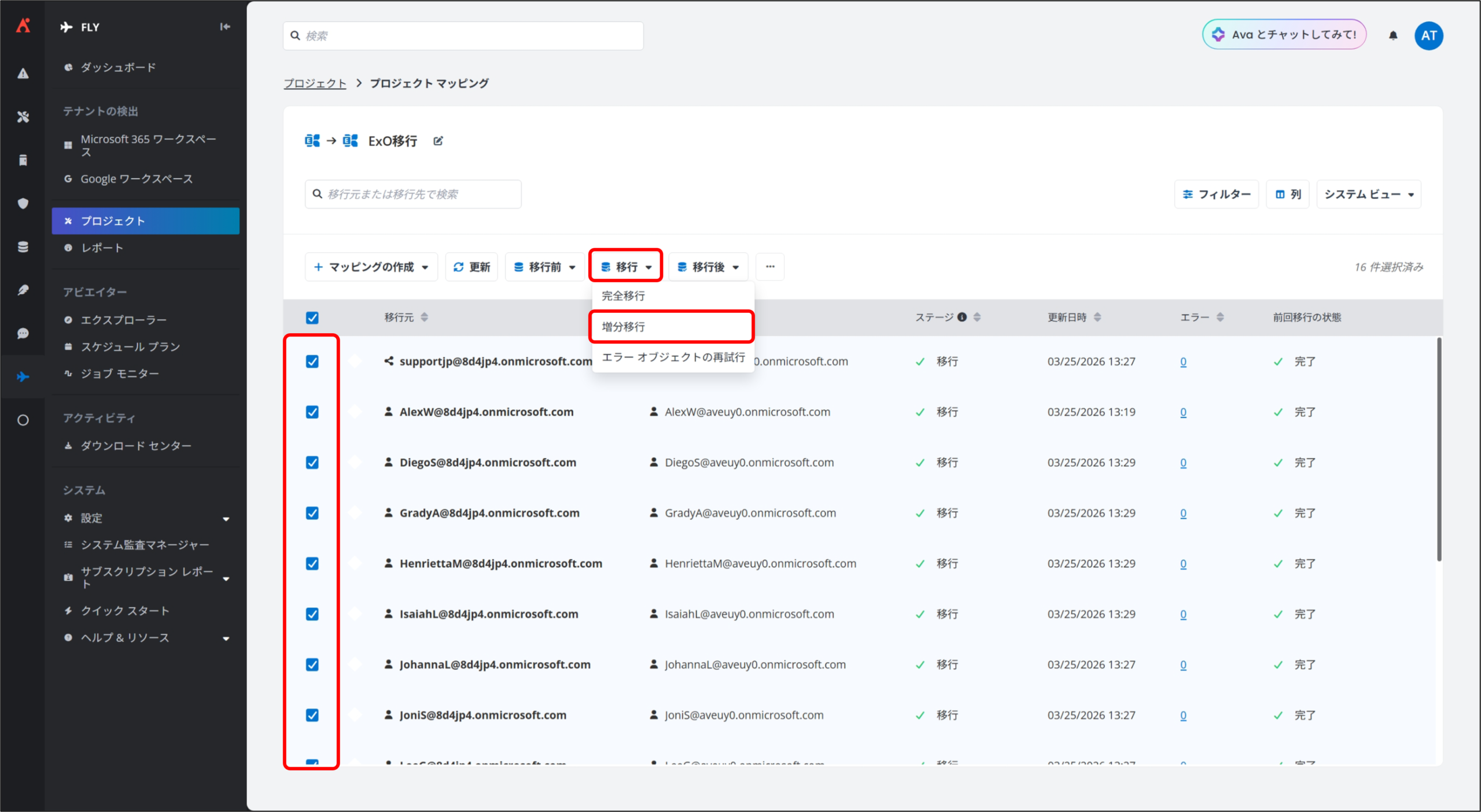Expand the 移行後 dropdown
The height and width of the screenshot is (812, 1481).
[x=708, y=267]
